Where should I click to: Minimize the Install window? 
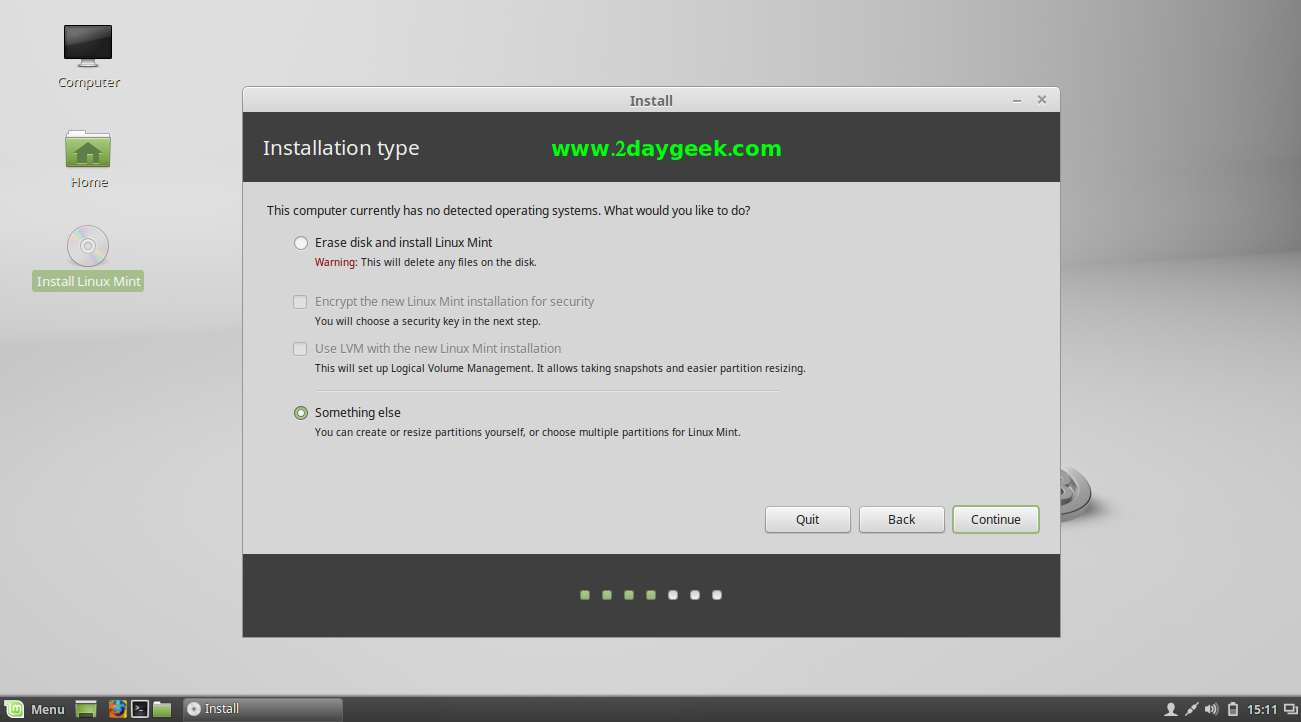click(1017, 100)
